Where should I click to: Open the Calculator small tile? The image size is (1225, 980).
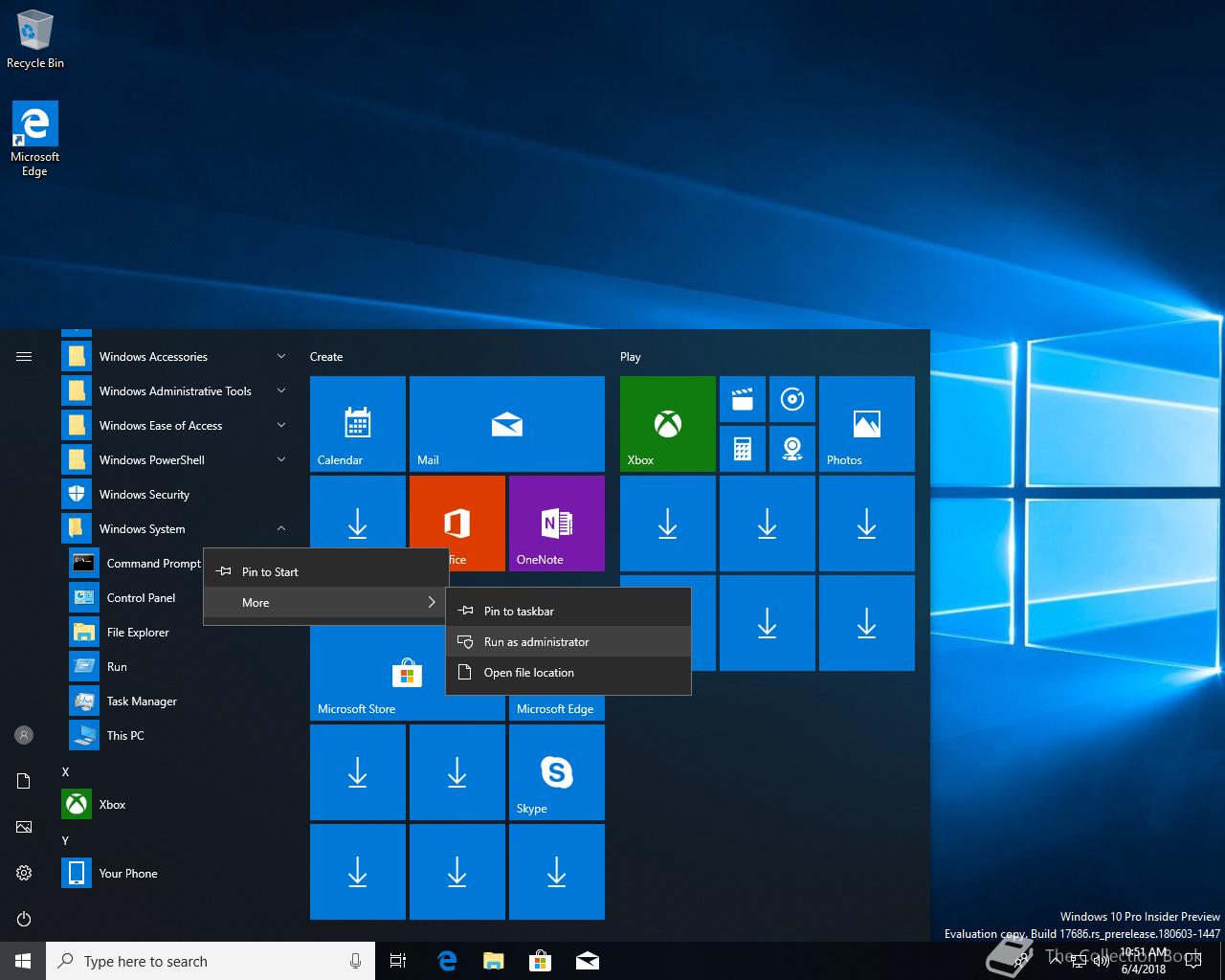point(743,449)
